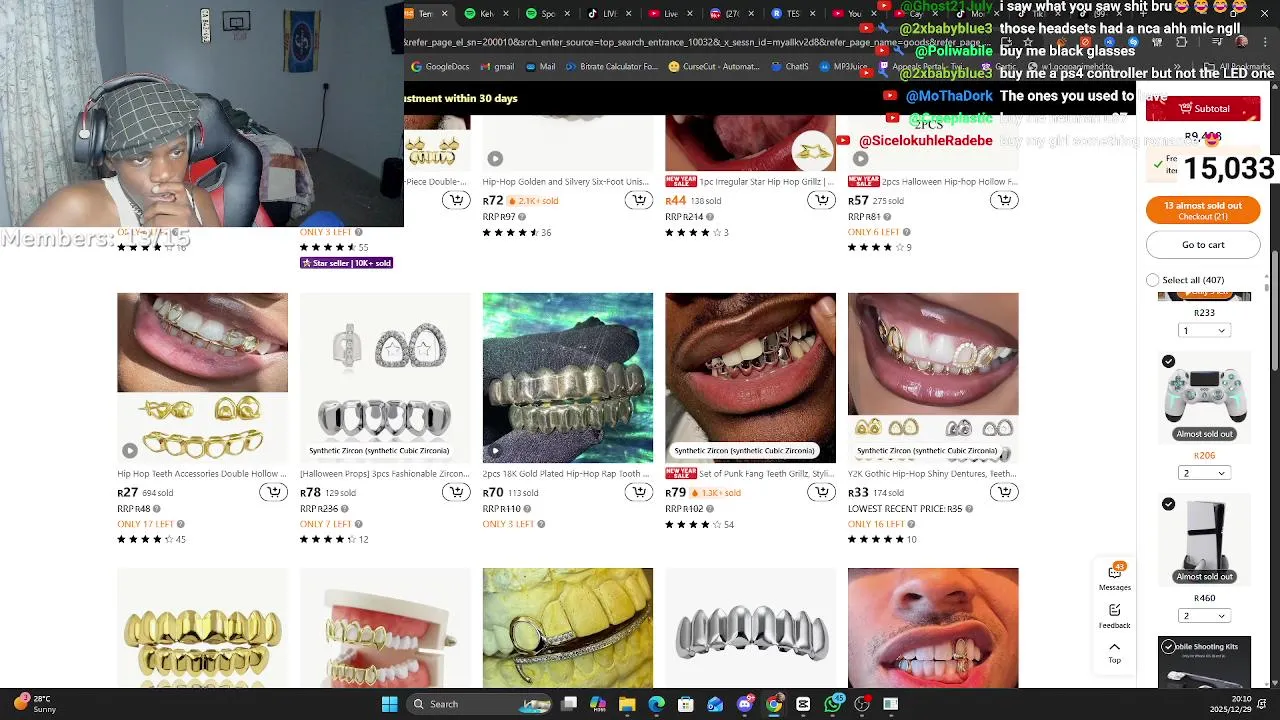Image resolution: width=1280 pixels, height=720 pixels.
Task: Open File Explorer from the taskbar
Action: click(627, 704)
